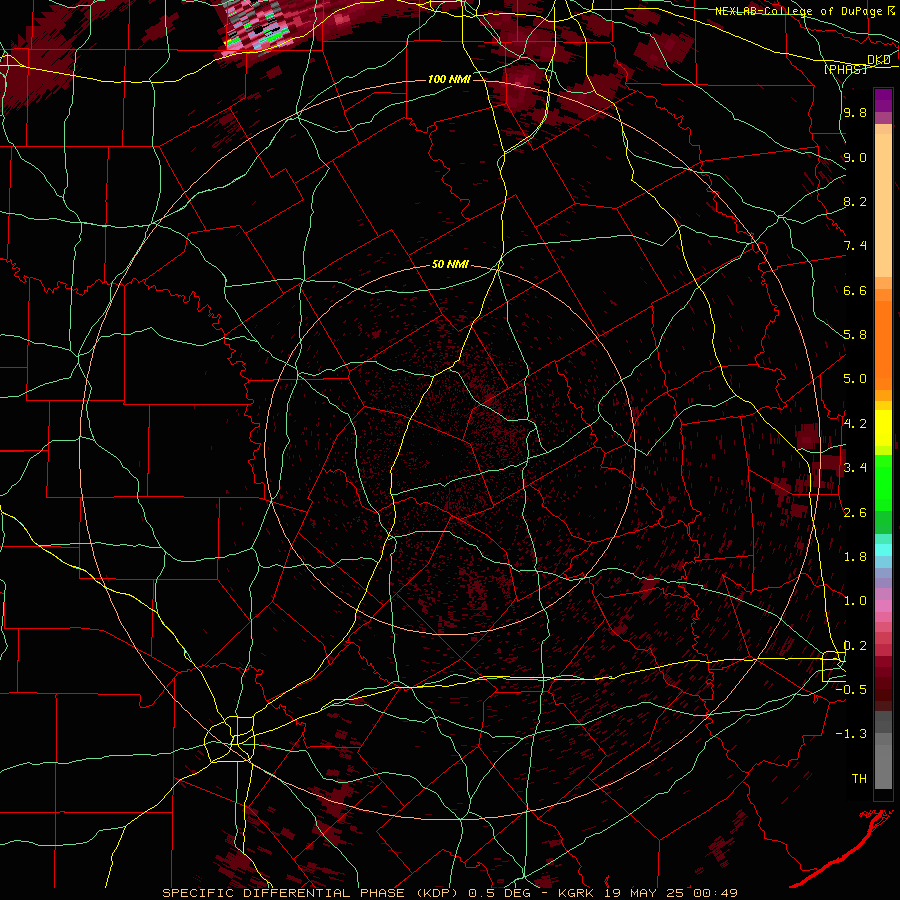Click the 0.2 value on color scale
Screen dimensions: 900x900
coord(855,645)
